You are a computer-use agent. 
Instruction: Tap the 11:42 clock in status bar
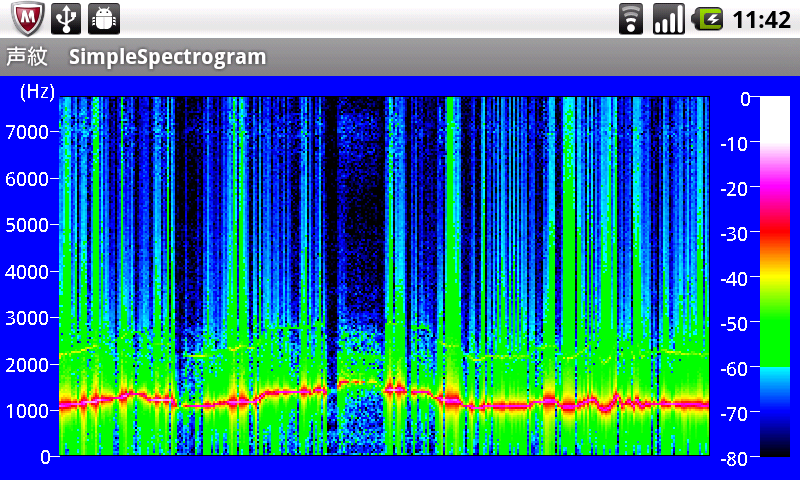761,20
